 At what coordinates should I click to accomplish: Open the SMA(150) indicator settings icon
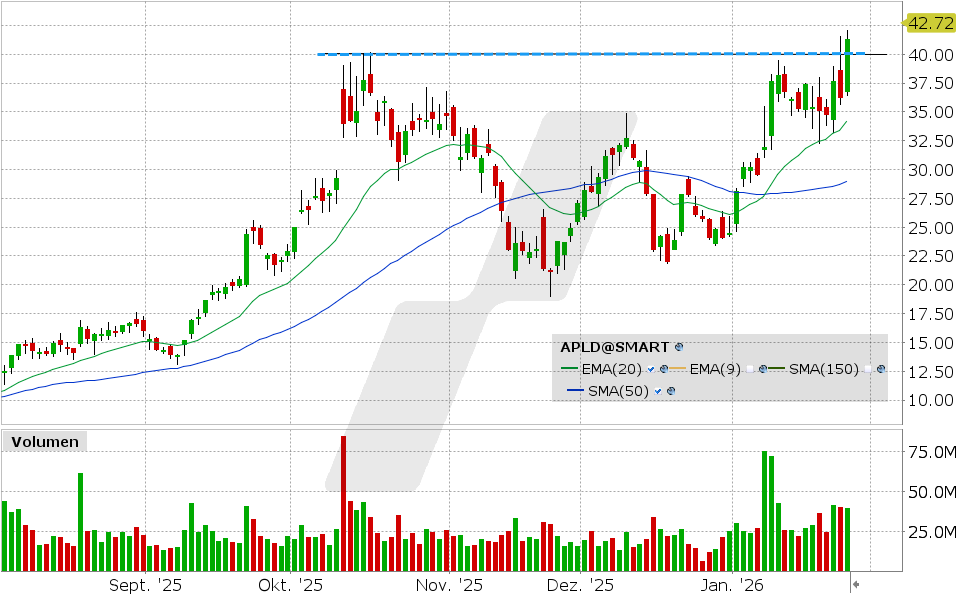point(881,369)
